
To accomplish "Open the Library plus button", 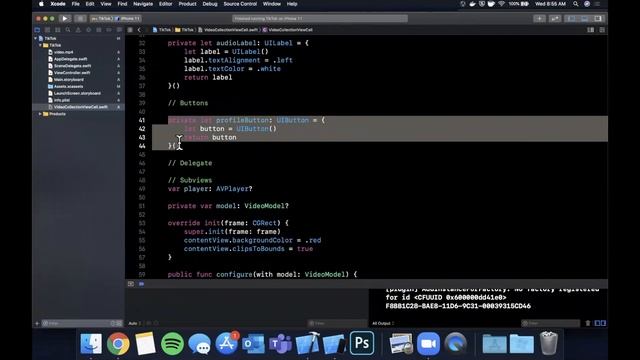I will pos(539,18).
